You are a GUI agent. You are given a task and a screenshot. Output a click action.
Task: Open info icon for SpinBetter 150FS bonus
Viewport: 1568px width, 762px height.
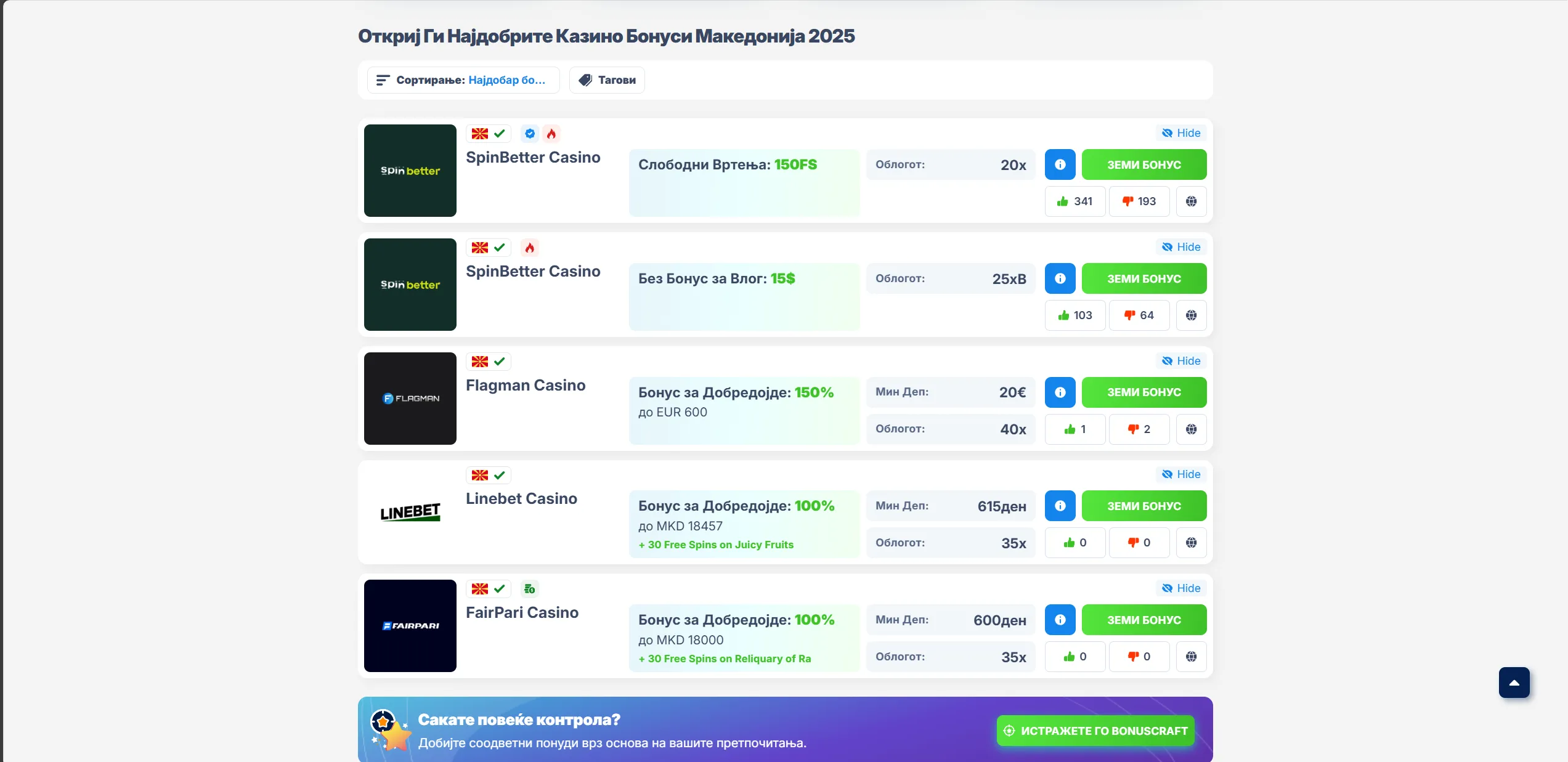(x=1060, y=164)
